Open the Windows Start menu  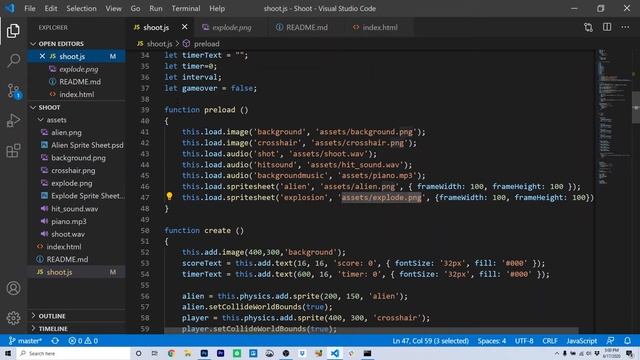8,353
